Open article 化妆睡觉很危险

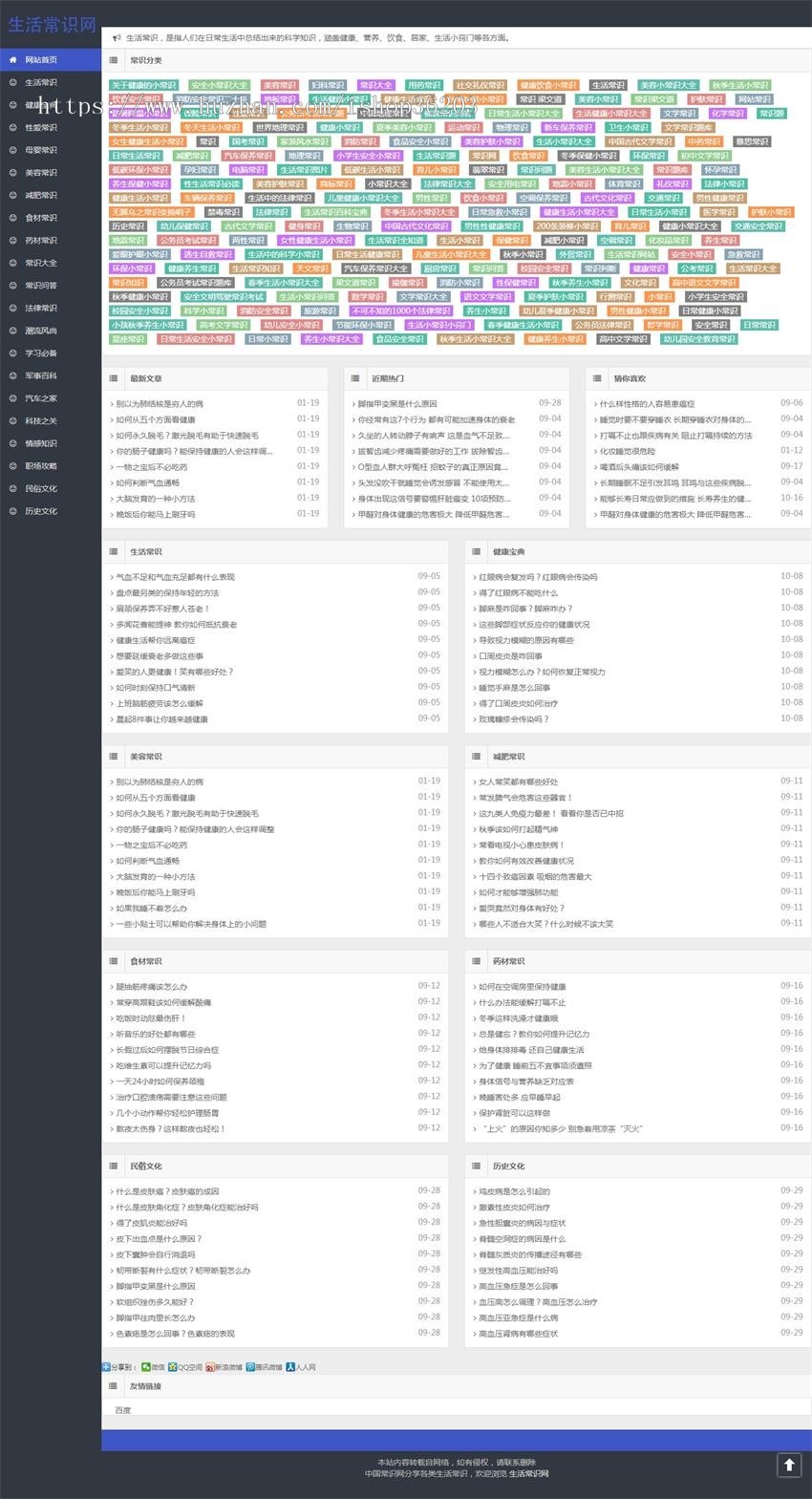point(628,451)
